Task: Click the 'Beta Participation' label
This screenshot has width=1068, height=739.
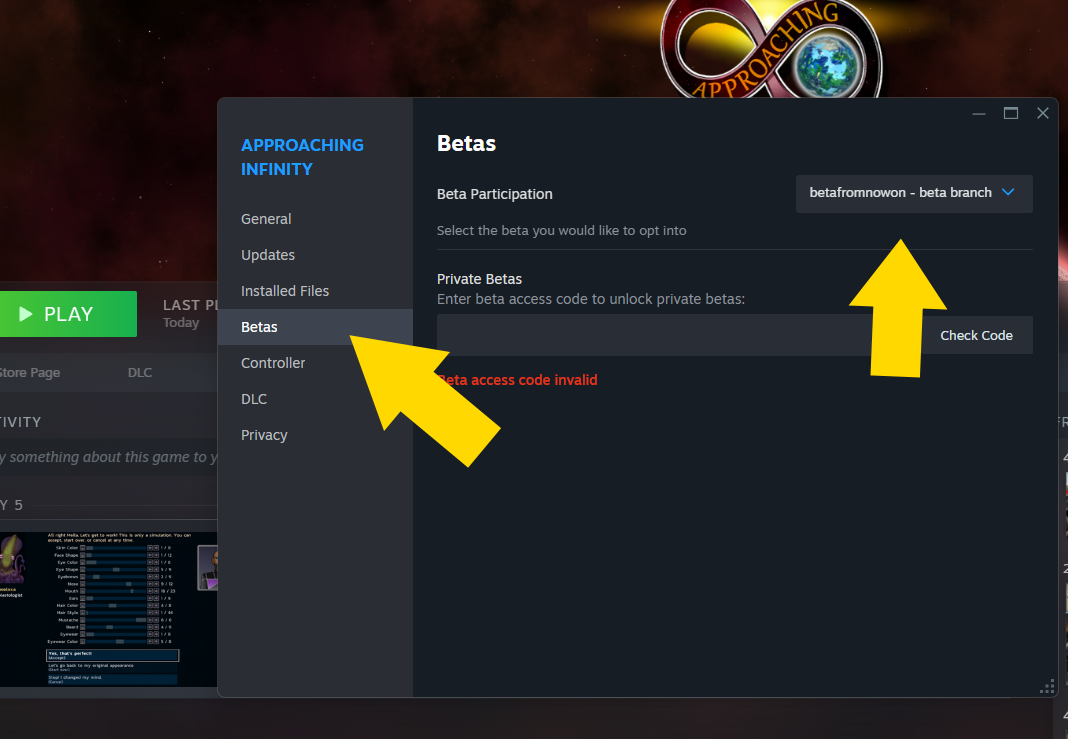Action: (494, 194)
